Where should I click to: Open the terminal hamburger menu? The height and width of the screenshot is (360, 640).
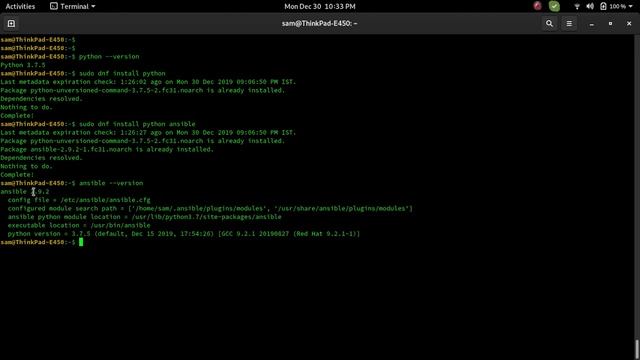coord(569,24)
